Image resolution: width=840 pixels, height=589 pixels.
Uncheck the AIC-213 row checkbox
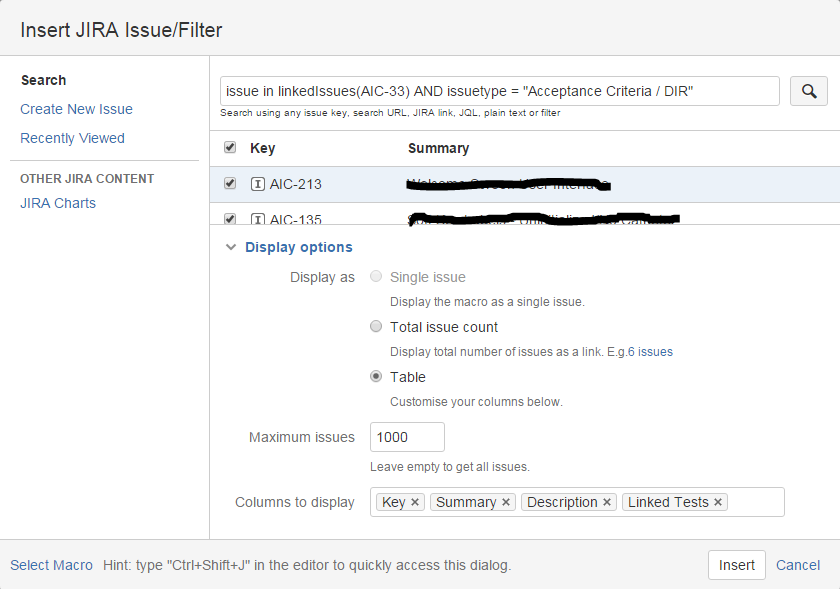[230, 183]
